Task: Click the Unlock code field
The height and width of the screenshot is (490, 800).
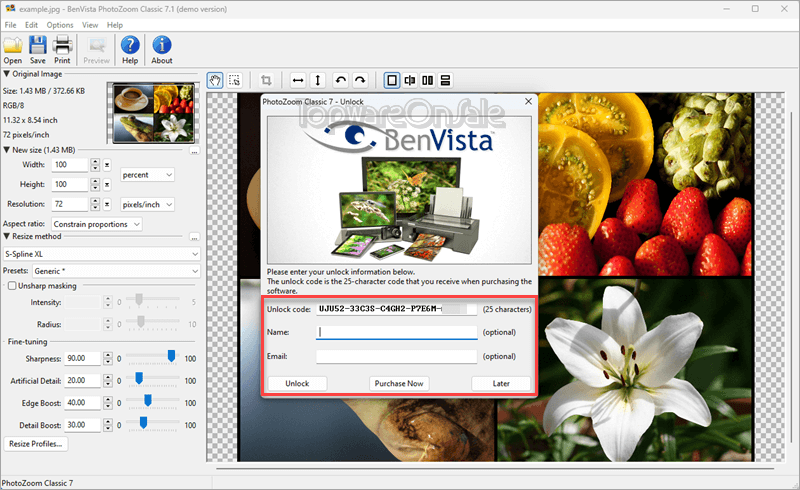Action: pos(396,309)
